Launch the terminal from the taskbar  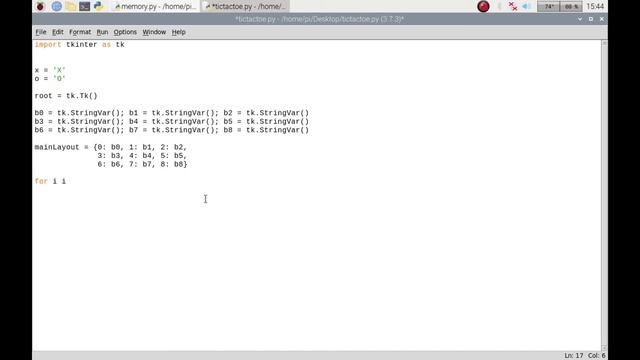[x=84, y=6]
